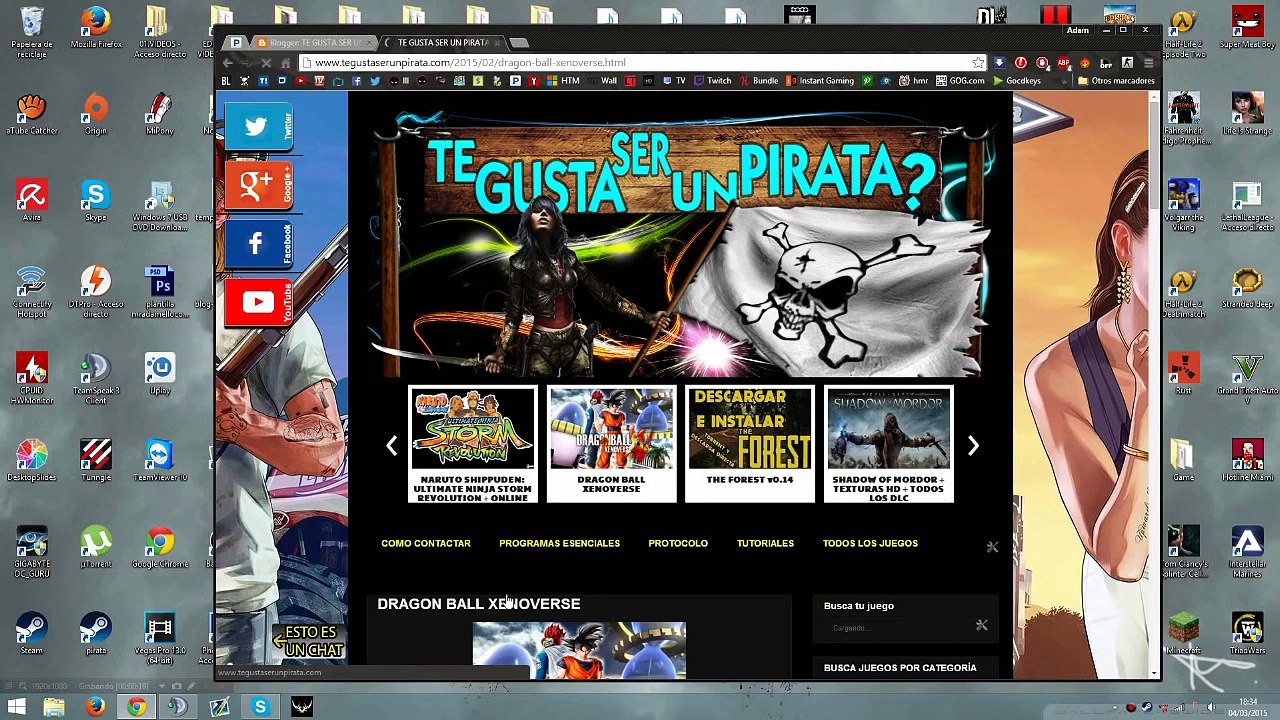1280x720 pixels.
Task: Open a new browser tab
Action: coord(519,42)
